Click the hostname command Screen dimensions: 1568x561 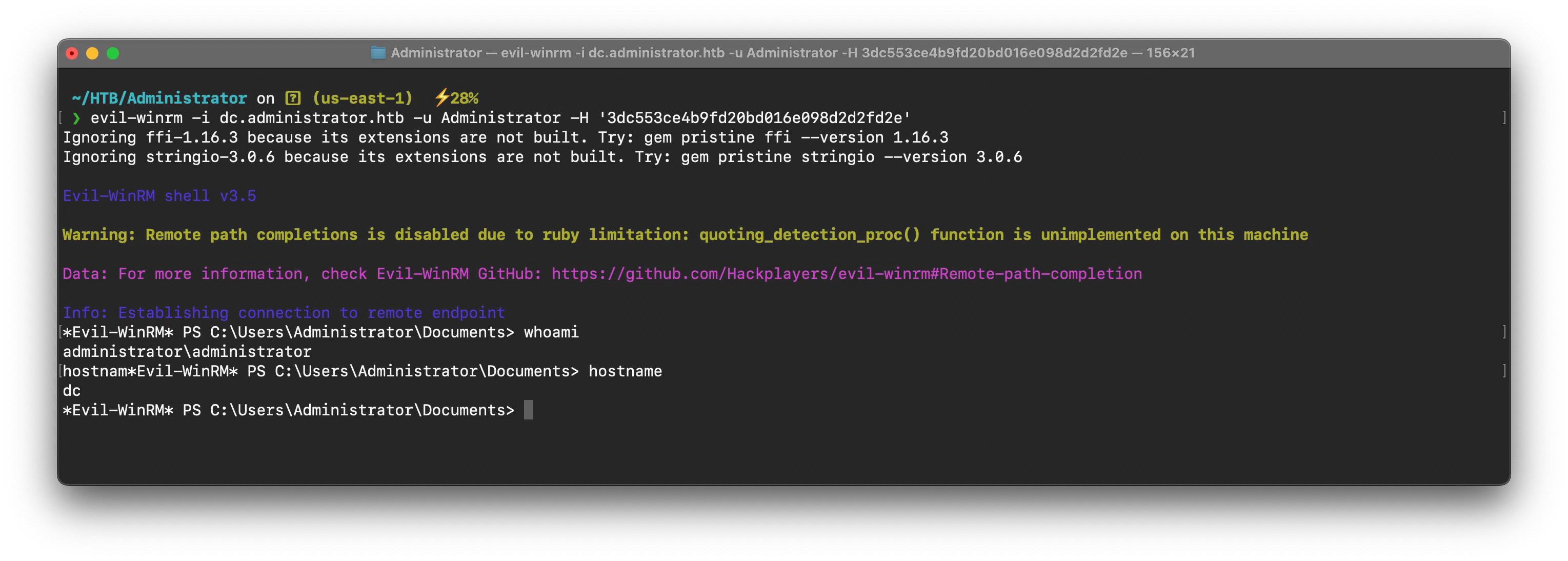pos(625,371)
